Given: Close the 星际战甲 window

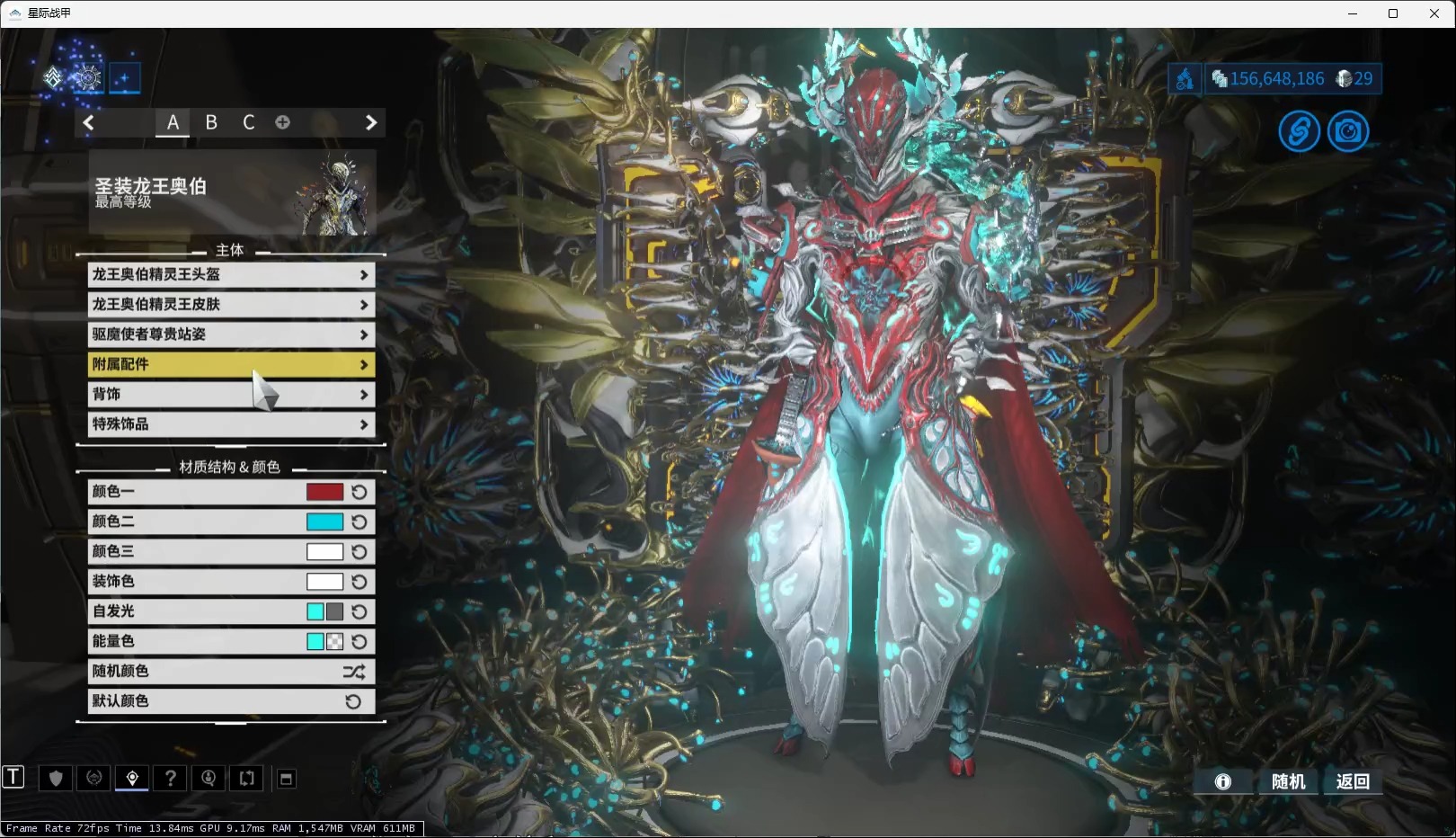Looking at the screenshot, I should 1434,13.
